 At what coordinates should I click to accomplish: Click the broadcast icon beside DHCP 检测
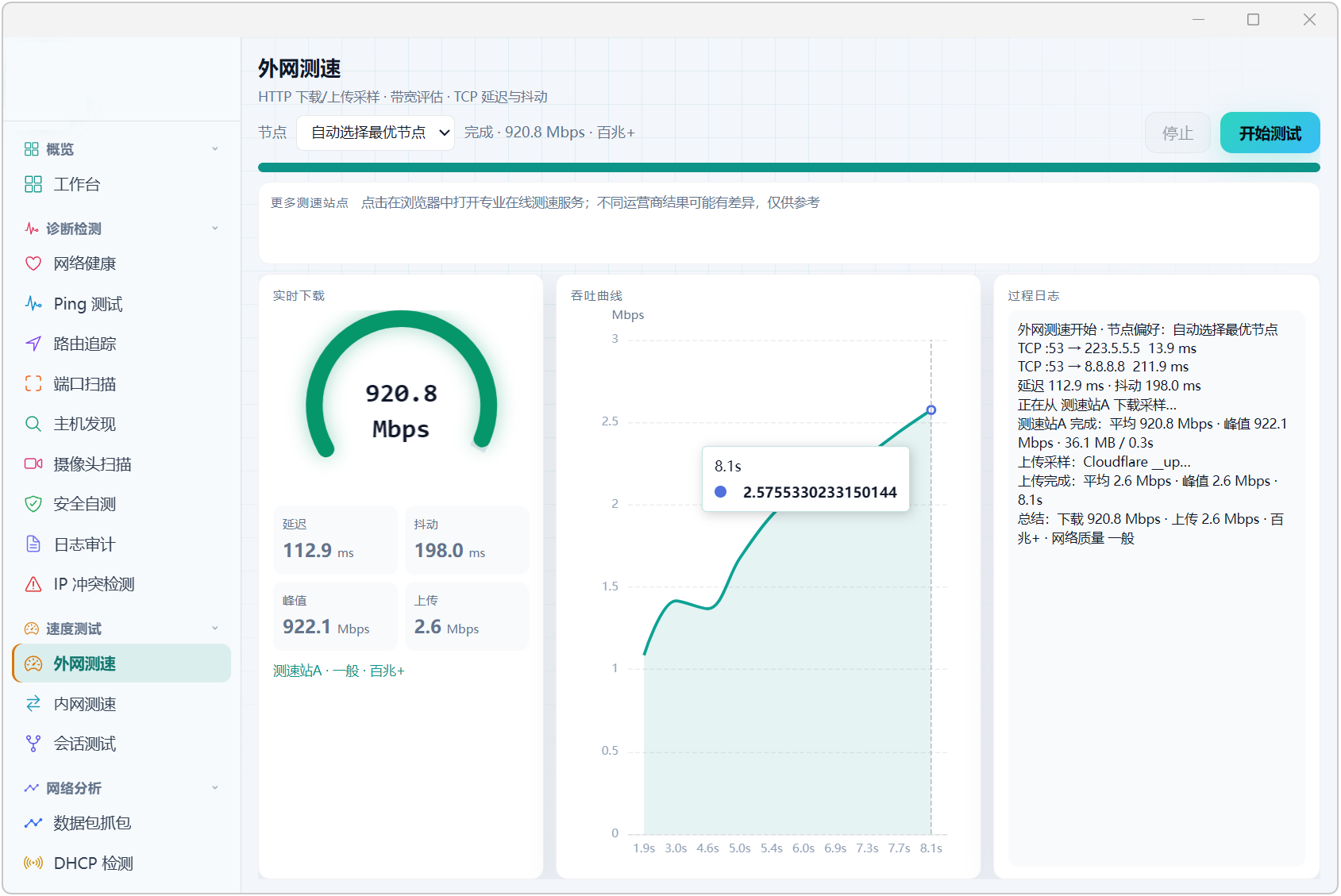pyautogui.click(x=33, y=863)
